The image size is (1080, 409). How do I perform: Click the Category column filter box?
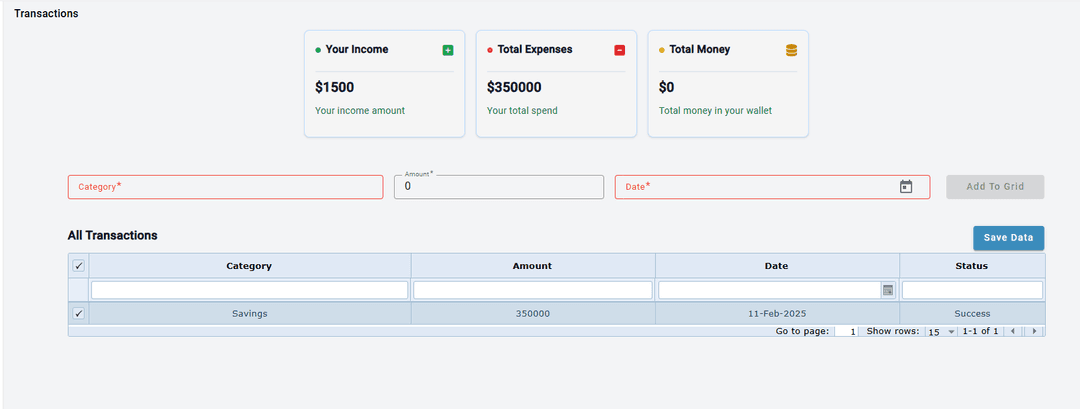tap(249, 290)
